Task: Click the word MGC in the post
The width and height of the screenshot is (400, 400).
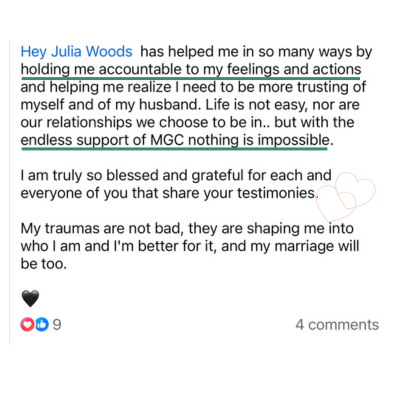Action: pyautogui.click(x=167, y=140)
